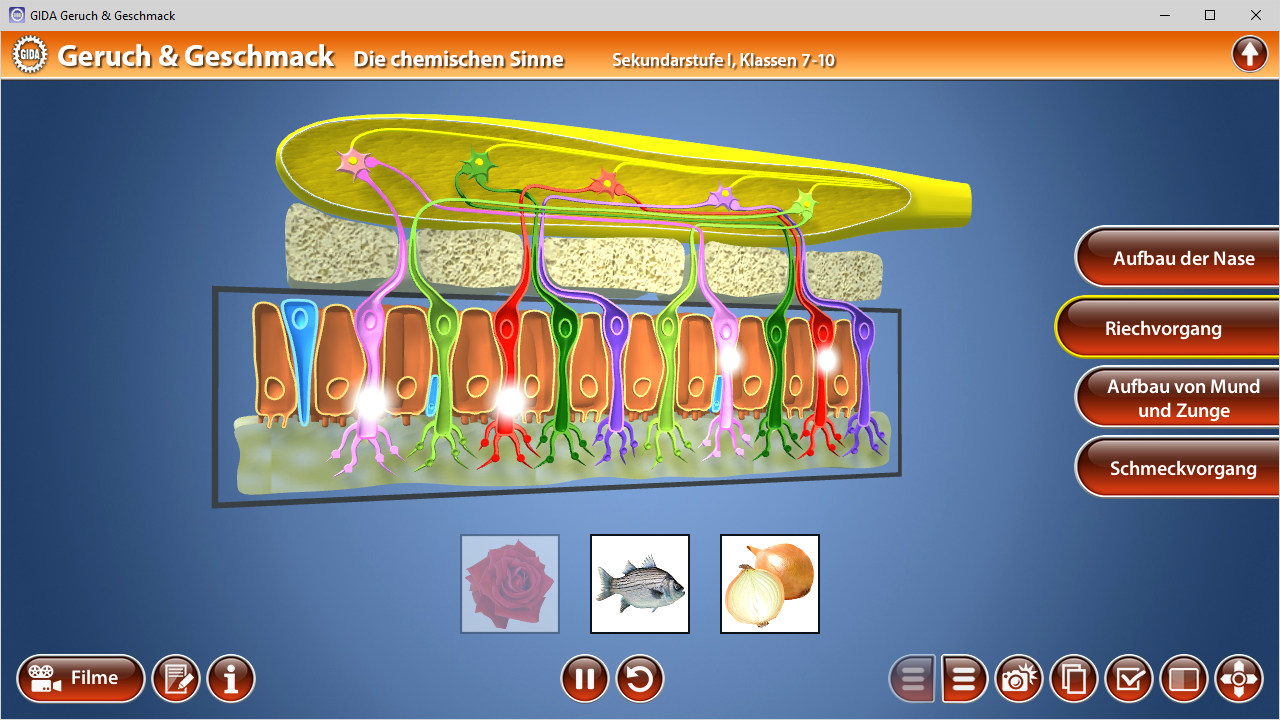The height and width of the screenshot is (720, 1280).
Task: Select the fish thumbnail
Action: coord(639,583)
